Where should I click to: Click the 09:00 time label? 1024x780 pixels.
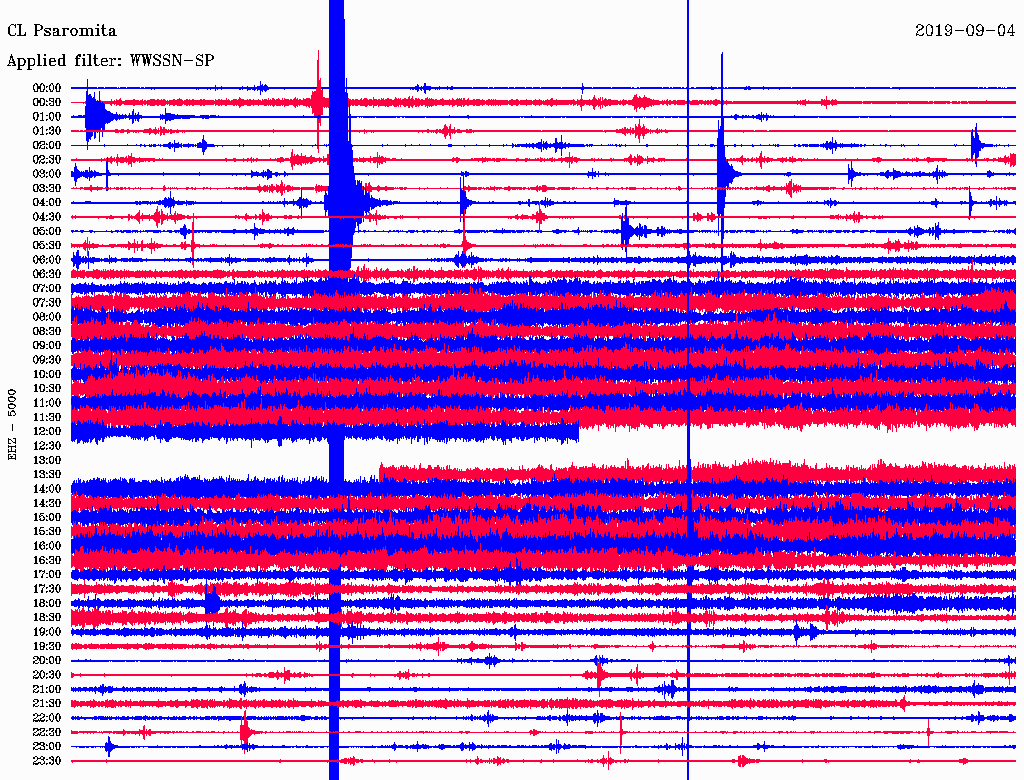coord(47,346)
